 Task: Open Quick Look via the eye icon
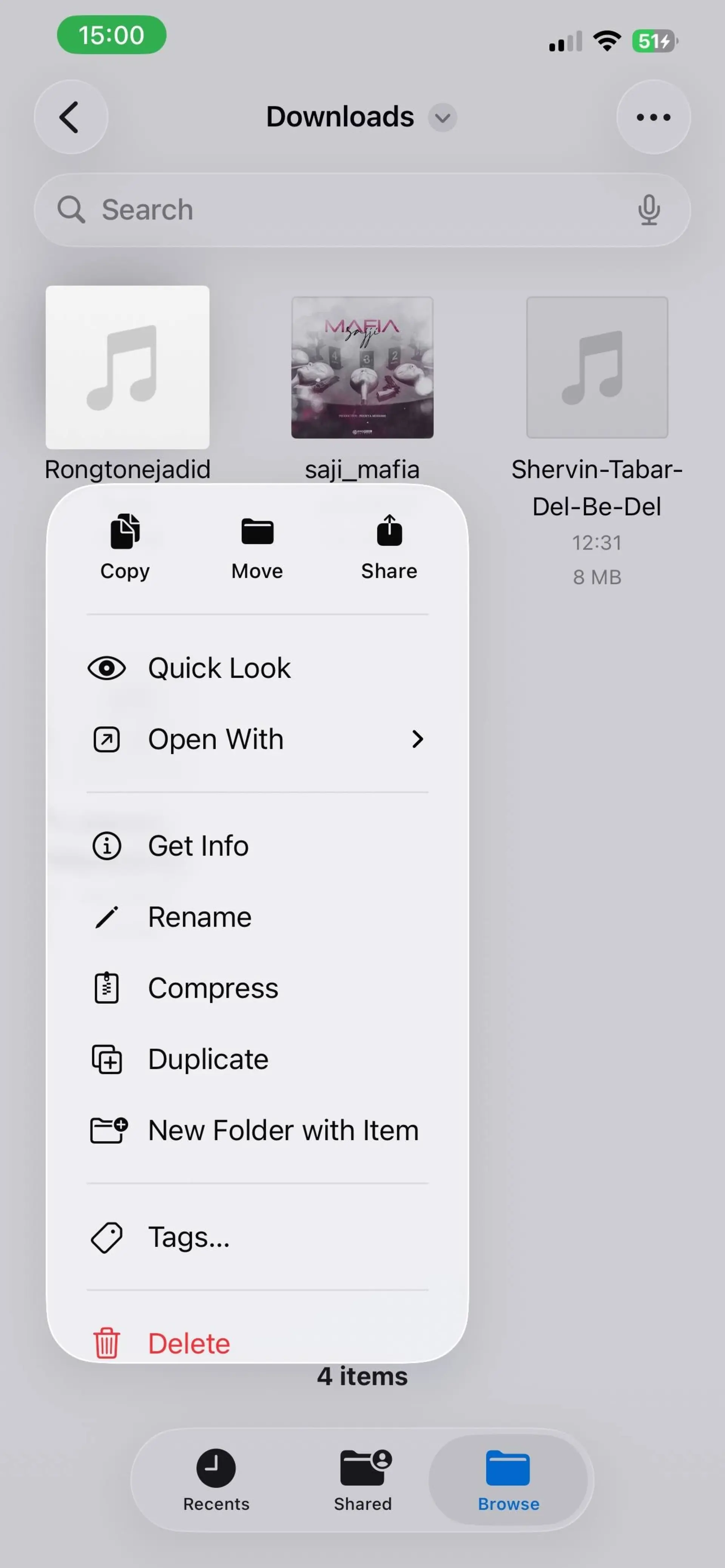pyautogui.click(x=106, y=668)
